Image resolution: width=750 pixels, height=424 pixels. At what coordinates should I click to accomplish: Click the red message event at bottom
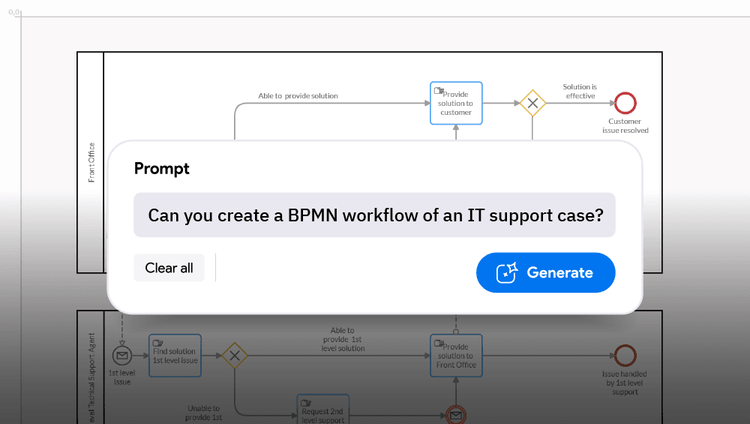(x=456, y=414)
